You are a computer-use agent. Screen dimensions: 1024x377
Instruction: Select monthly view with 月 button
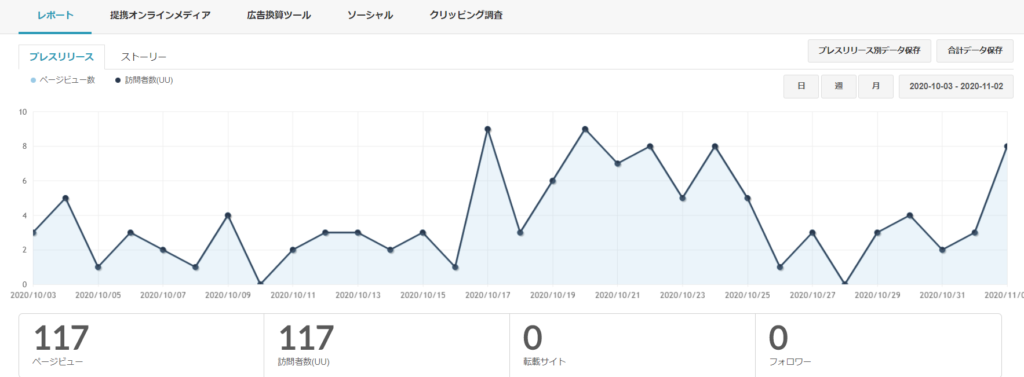(x=876, y=87)
